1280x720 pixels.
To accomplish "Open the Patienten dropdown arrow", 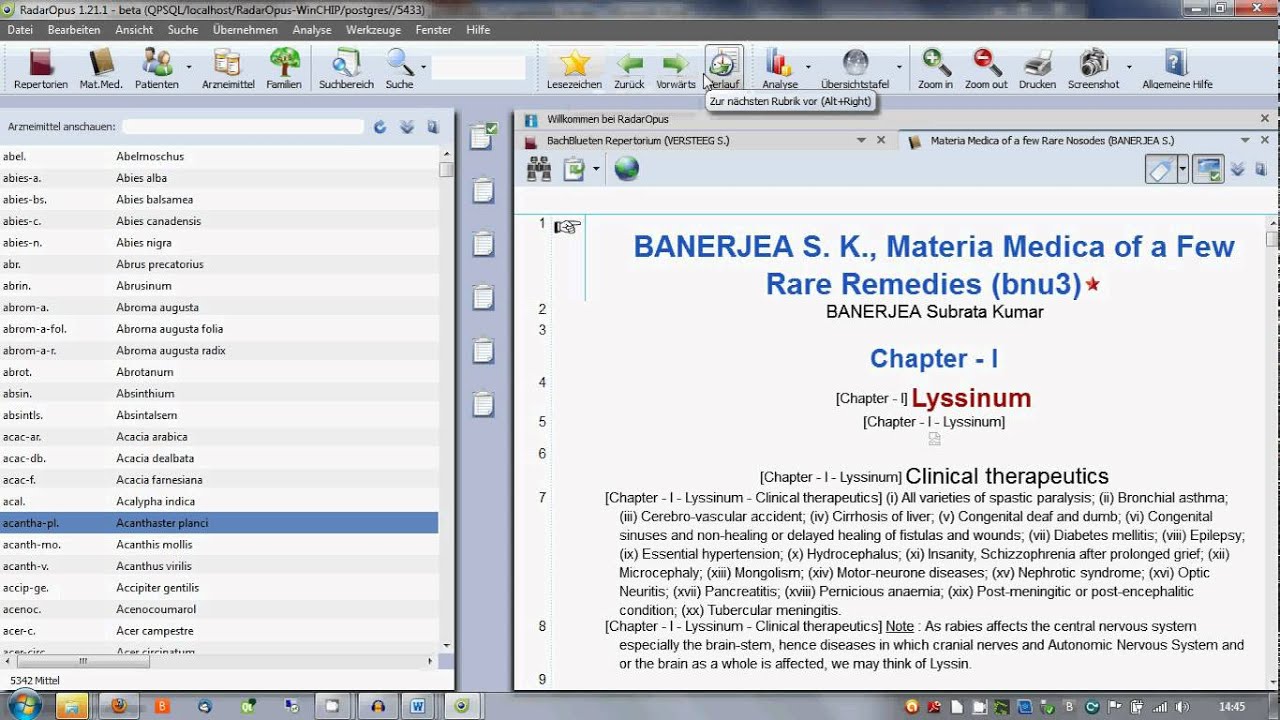I will 189,67.
